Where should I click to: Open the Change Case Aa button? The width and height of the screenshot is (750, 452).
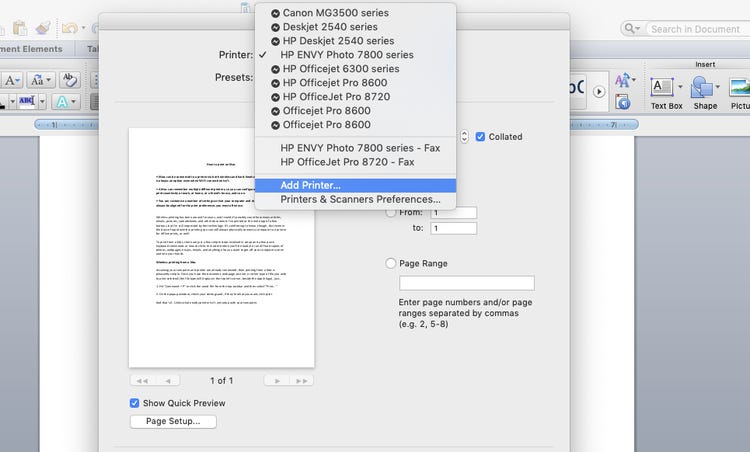(41, 80)
